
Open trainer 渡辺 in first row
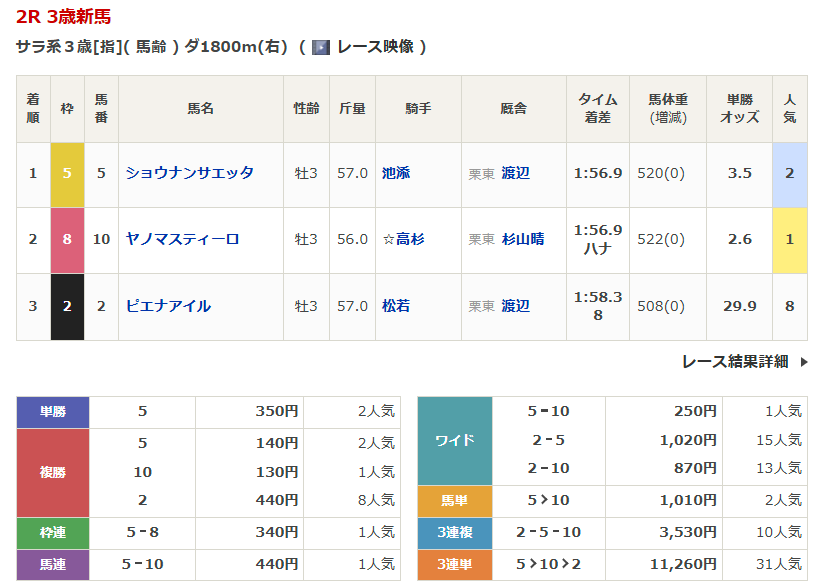[x=516, y=173]
